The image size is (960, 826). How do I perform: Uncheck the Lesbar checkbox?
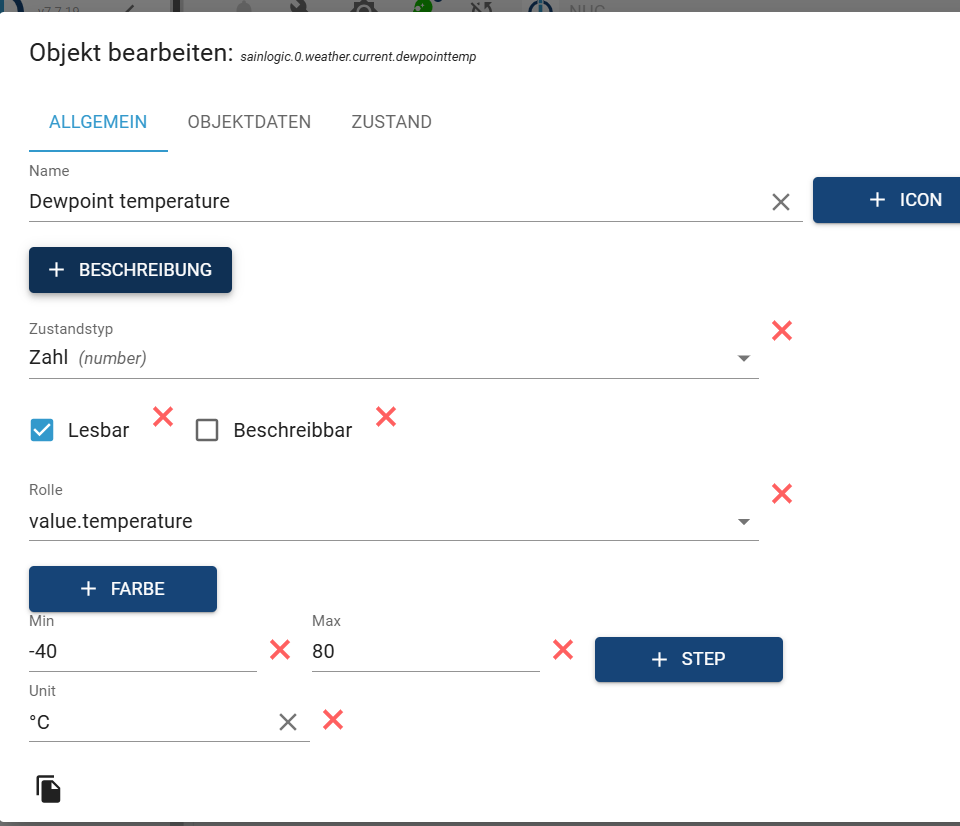point(42,431)
